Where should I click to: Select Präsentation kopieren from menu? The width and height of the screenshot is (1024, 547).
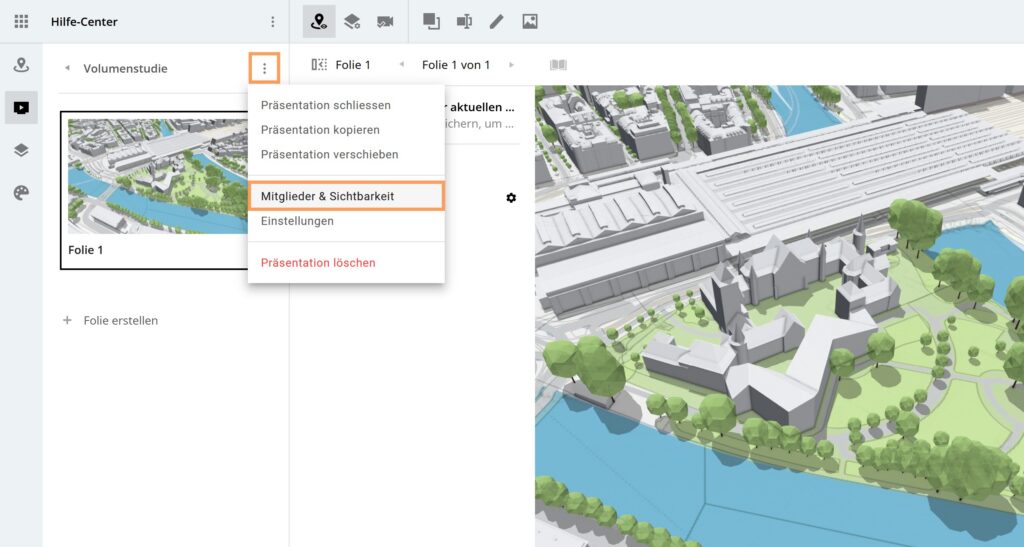(x=320, y=130)
